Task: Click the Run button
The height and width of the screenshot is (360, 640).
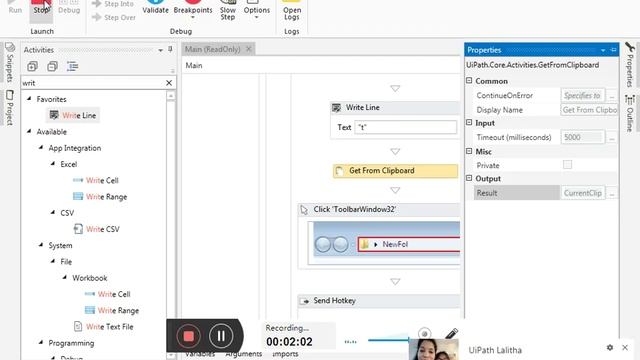Action: pos(15,7)
